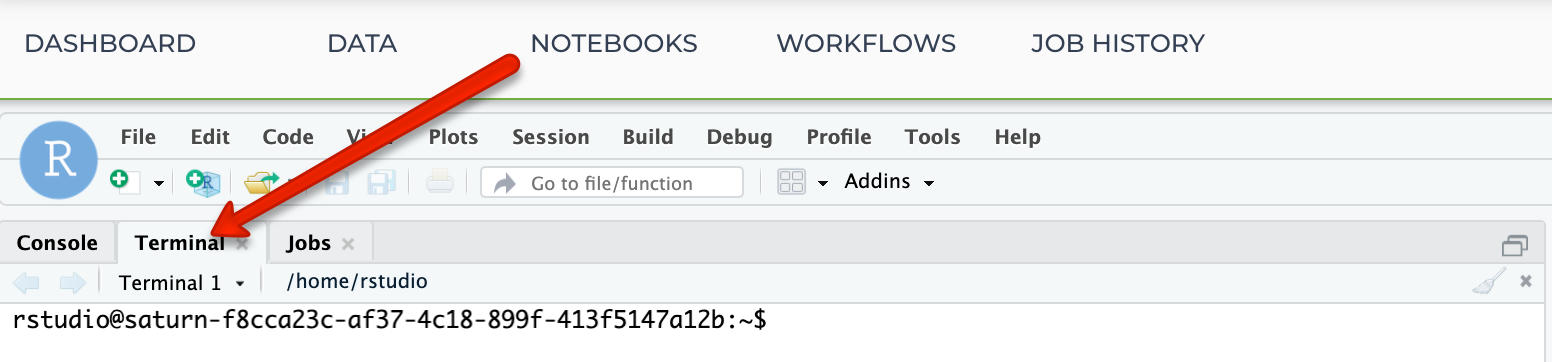Expand the new file dropdown arrow
The width and height of the screenshot is (1552, 362).
tap(158, 183)
